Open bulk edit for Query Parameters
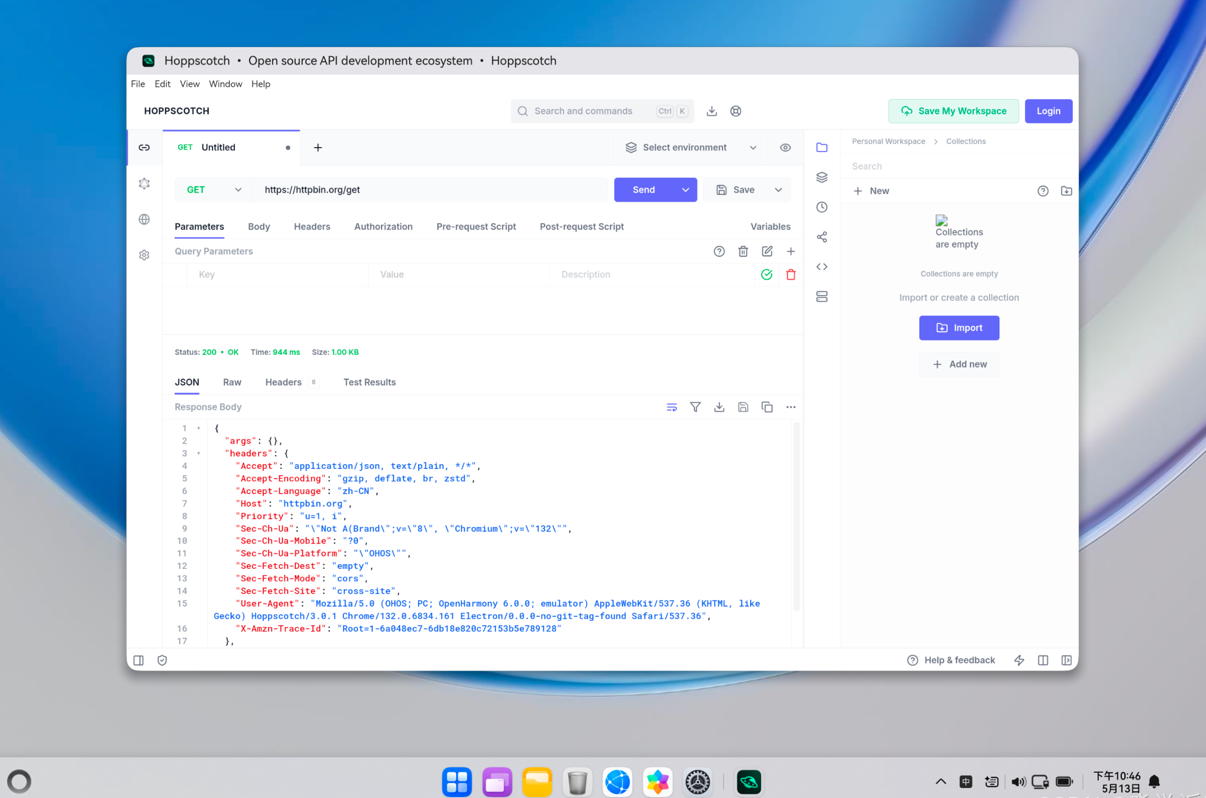 click(x=767, y=252)
